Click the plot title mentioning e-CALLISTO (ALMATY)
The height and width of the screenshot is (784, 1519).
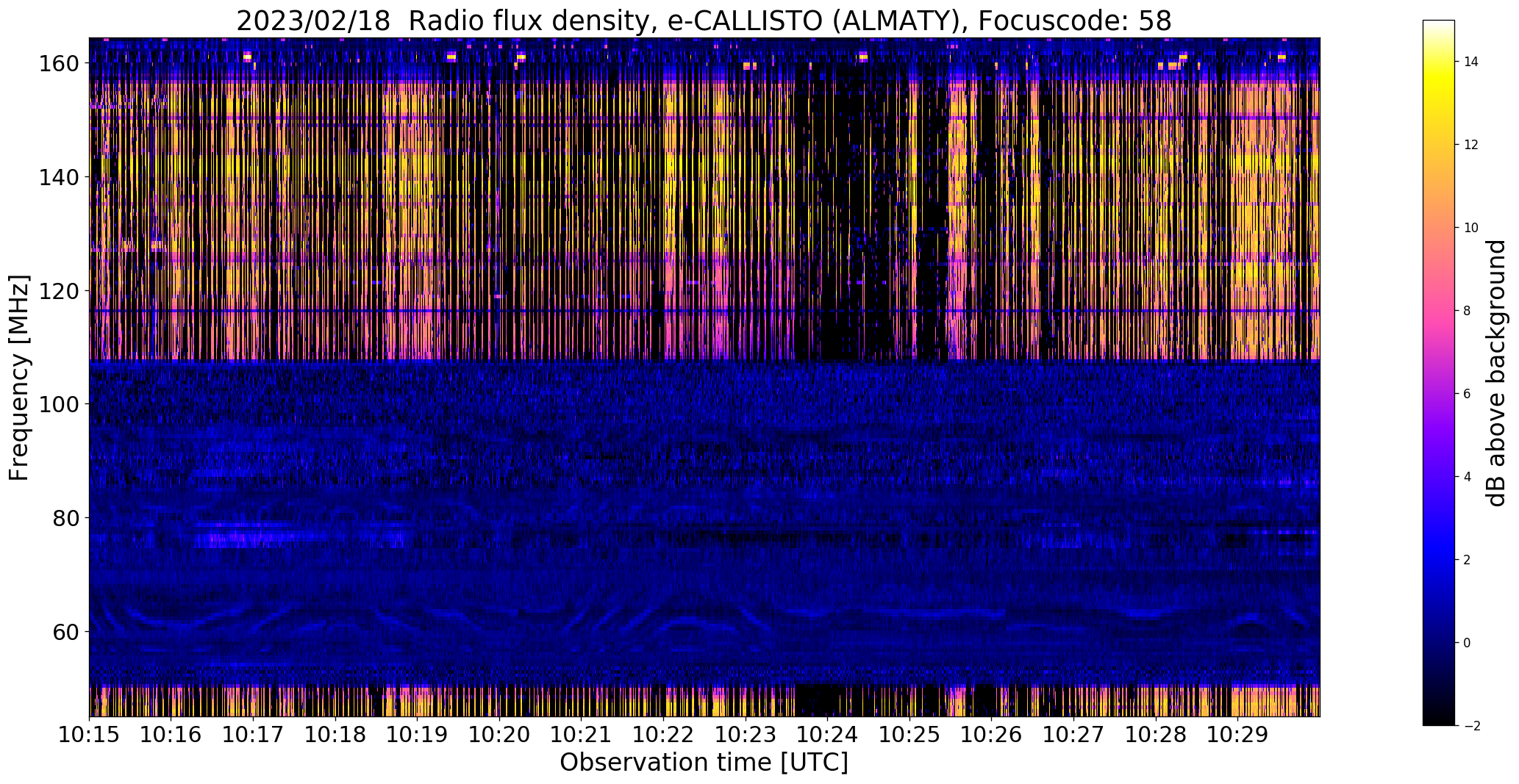[x=704, y=21]
